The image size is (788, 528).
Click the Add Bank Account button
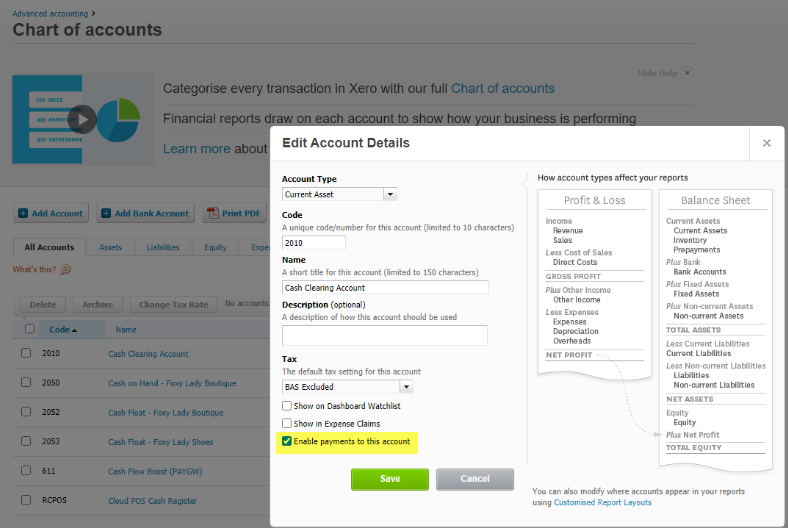coord(146,213)
